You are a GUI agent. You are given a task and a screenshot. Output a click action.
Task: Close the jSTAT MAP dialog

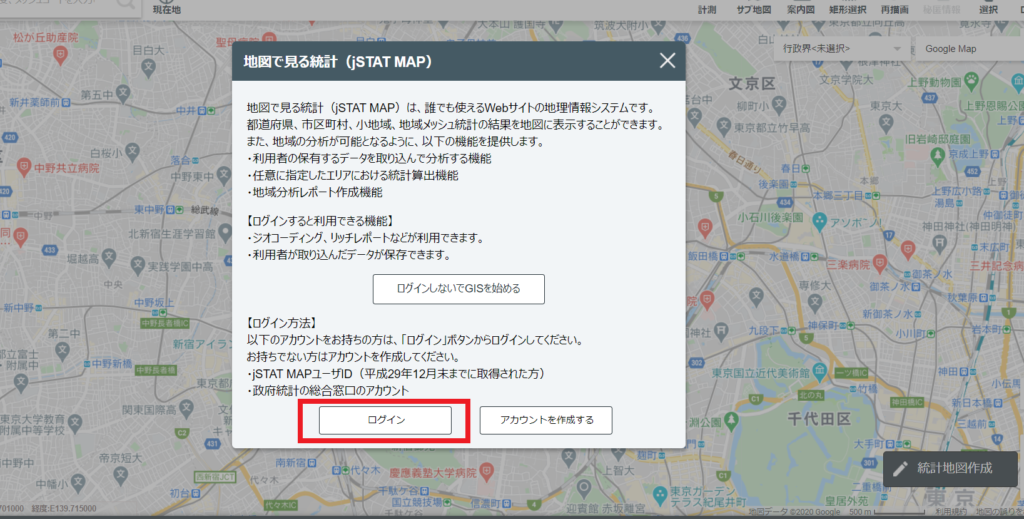click(x=667, y=61)
